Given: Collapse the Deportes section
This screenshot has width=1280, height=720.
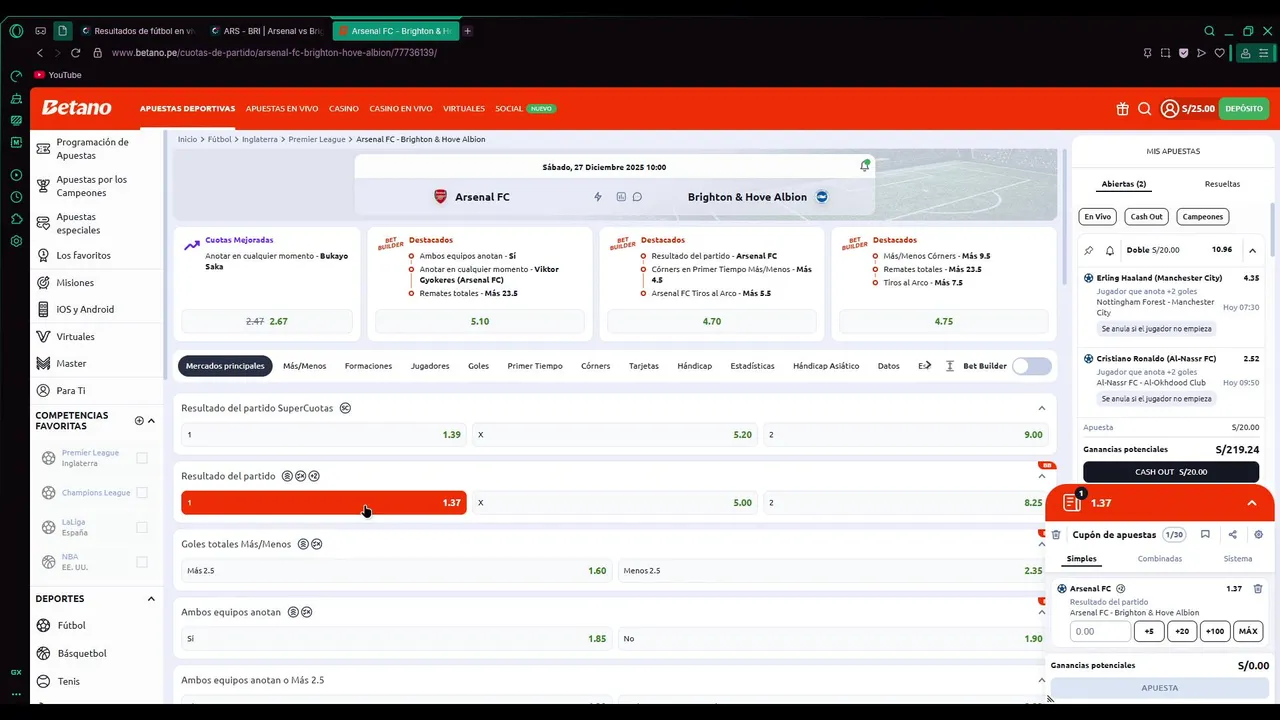Looking at the screenshot, I should [x=151, y=599].
